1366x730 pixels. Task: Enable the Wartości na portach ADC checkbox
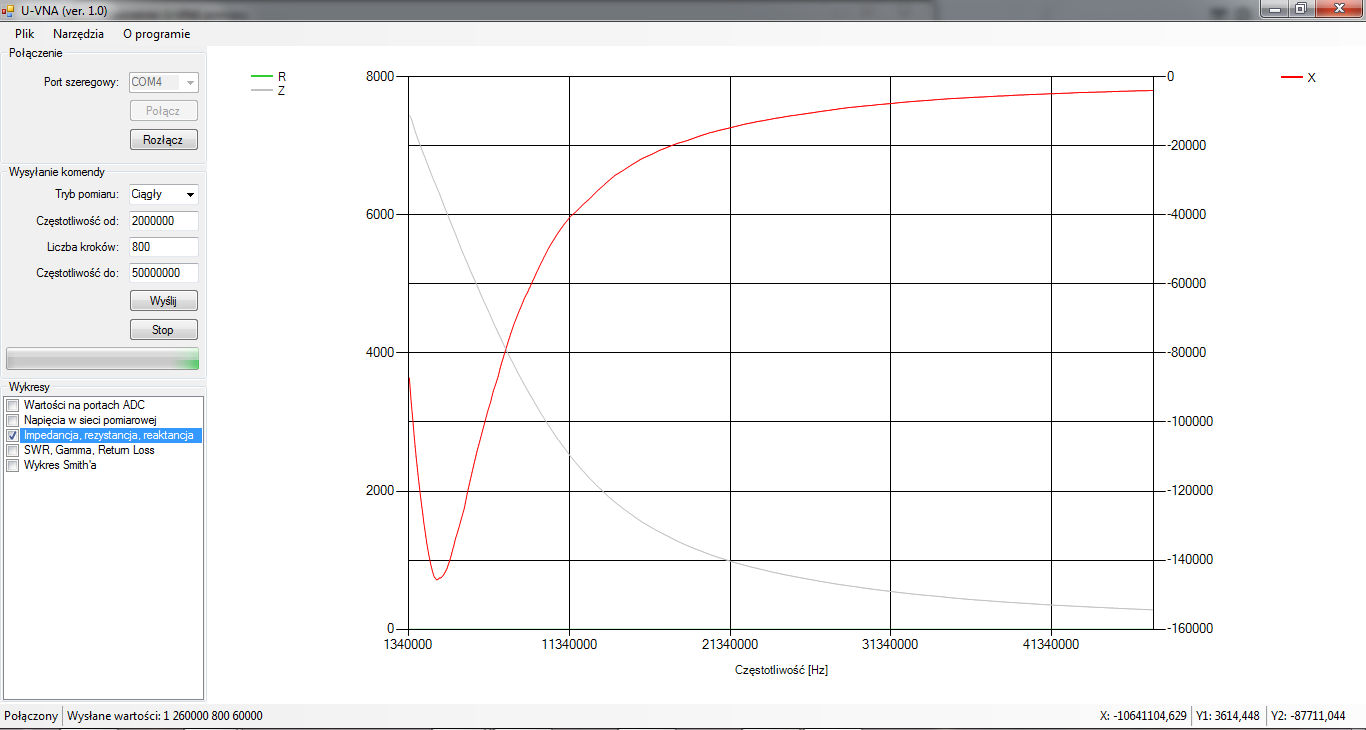pos(13,405)
